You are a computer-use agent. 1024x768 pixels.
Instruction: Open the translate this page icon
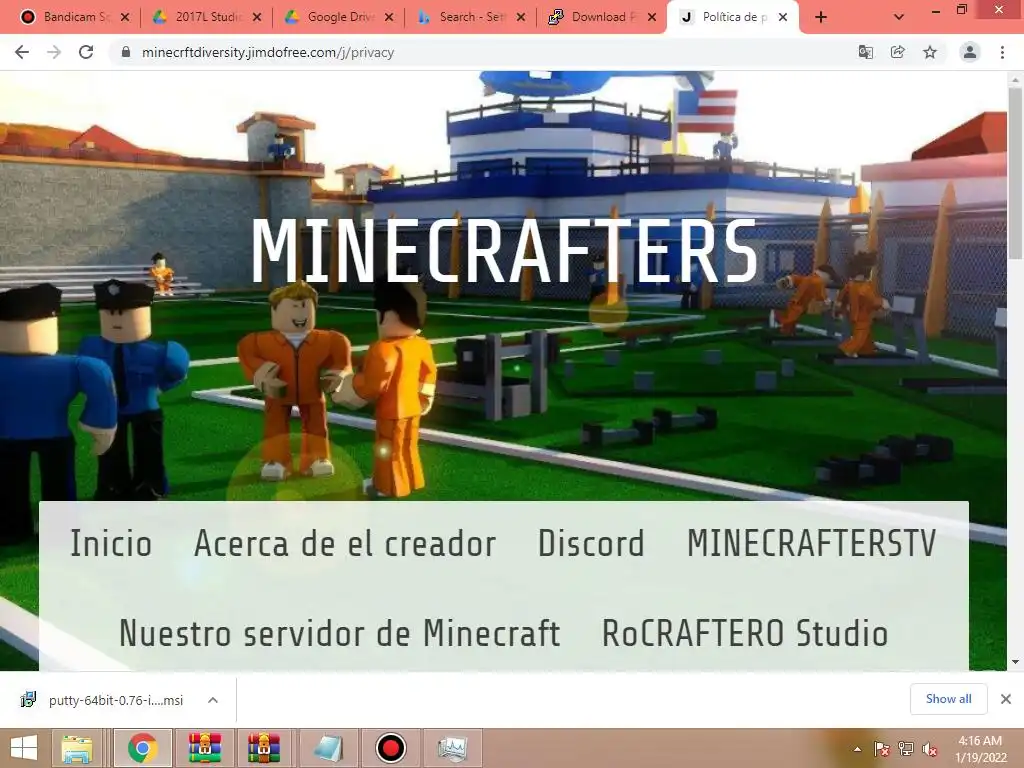click(x=865, y=52)
